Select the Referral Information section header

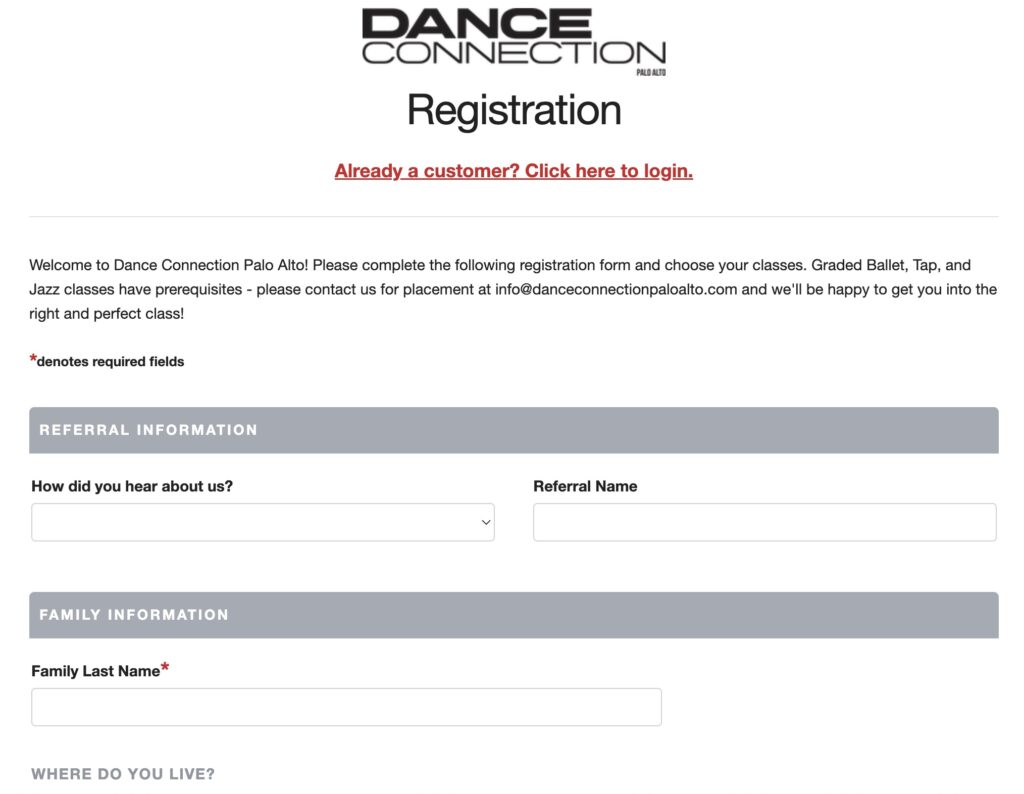(x=514, y=430)
